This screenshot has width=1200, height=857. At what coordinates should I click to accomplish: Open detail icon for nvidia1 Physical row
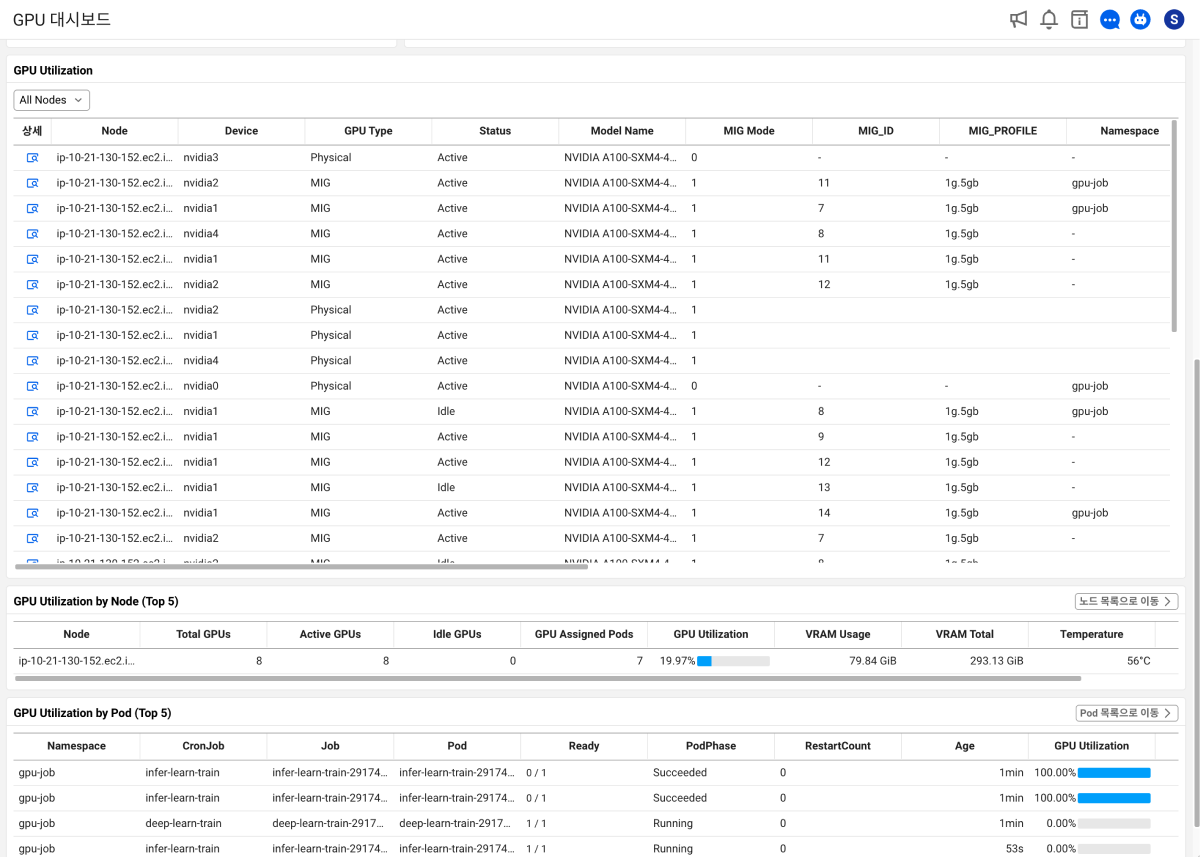32,335
